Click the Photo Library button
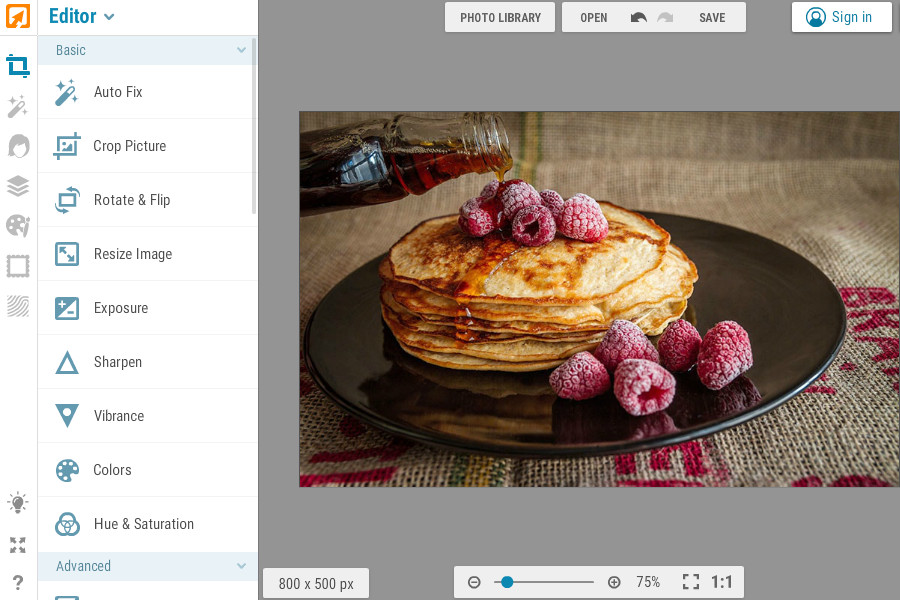The width and height of the screenshot is (900, 600). click(500, 18)
